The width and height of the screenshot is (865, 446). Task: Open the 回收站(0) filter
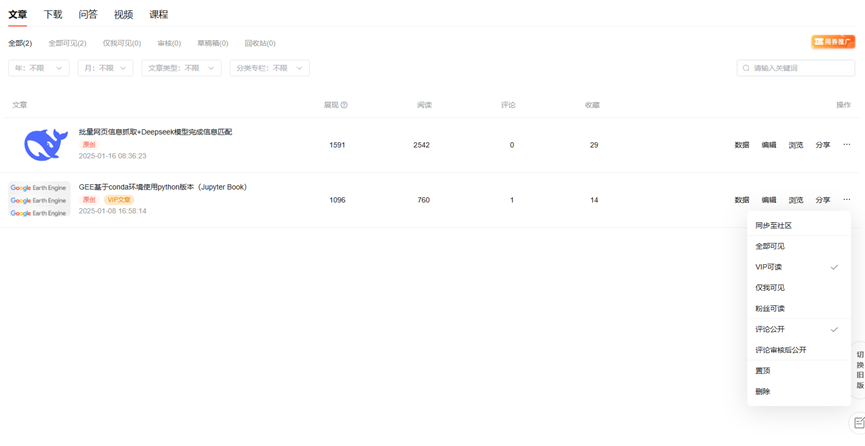point(260,43)
